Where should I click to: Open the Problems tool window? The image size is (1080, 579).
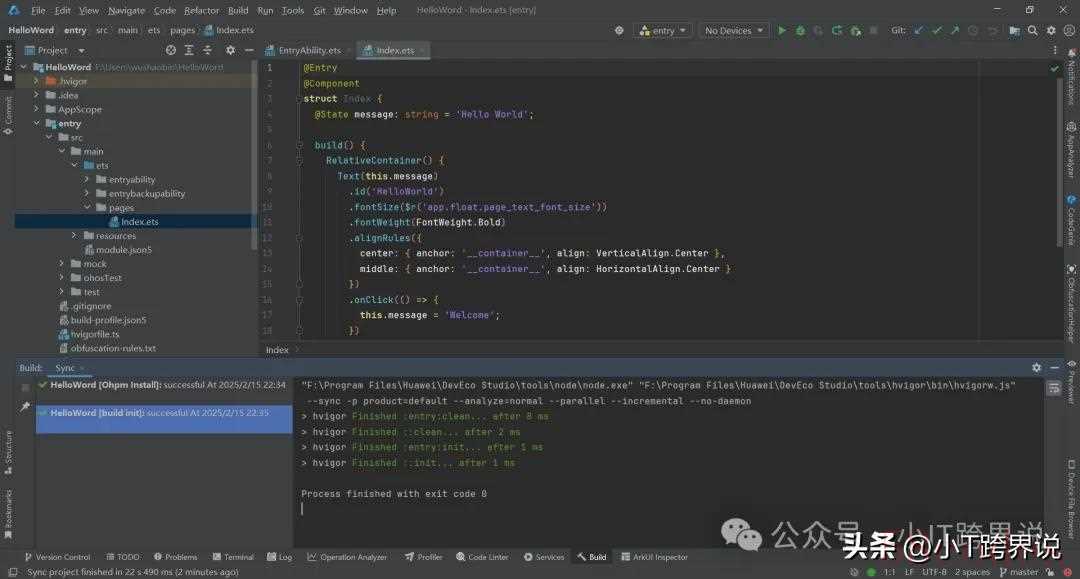(x=176, y=557)
